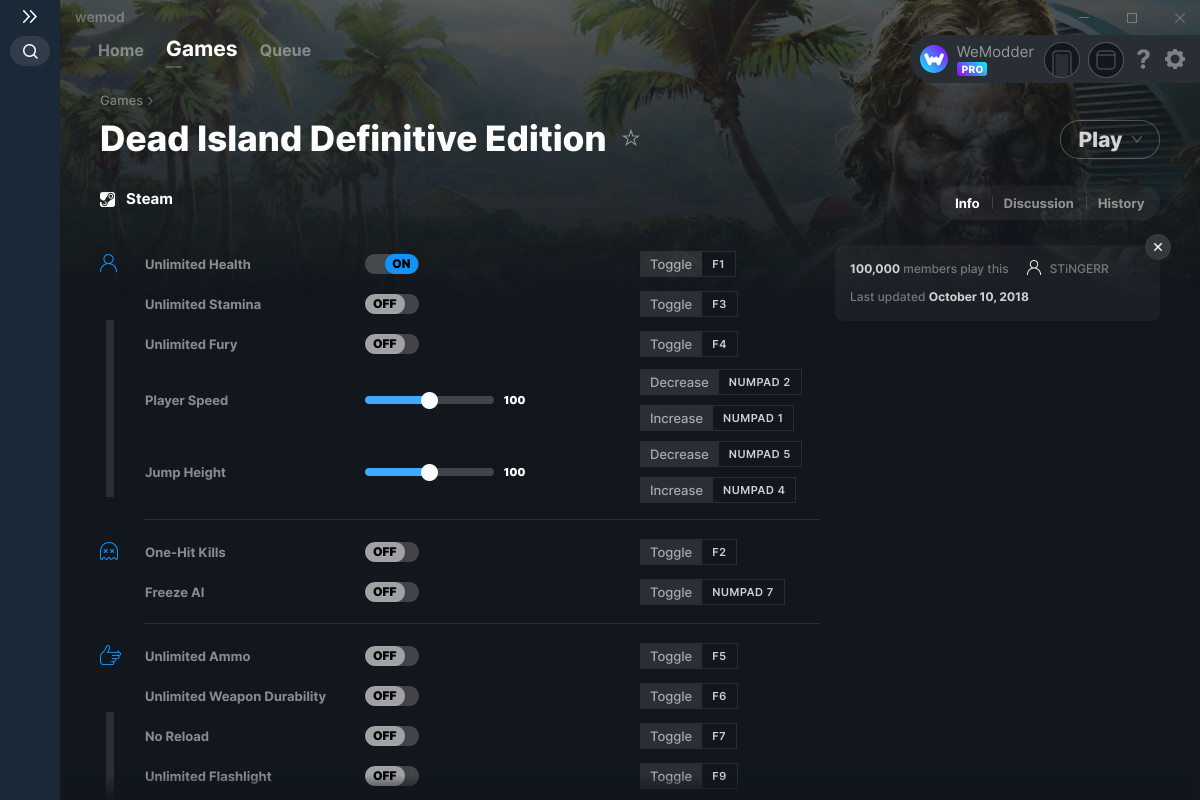
Task: Change Player Speed Decrease NUMPAD 2 hotkey
Action: (x=760, y=382)
